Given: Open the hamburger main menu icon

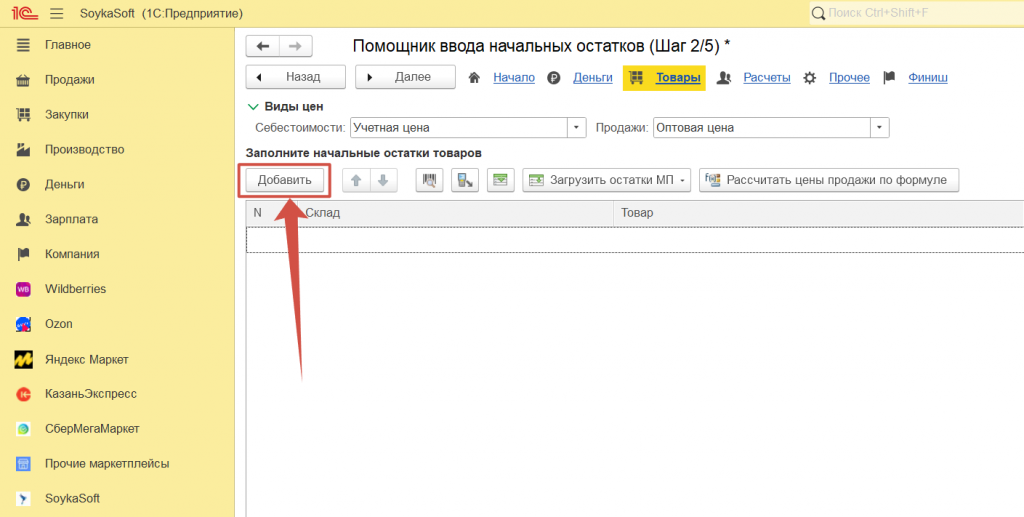Looking at the screenshot, I should pyautogui.click(x=56, y=13).
